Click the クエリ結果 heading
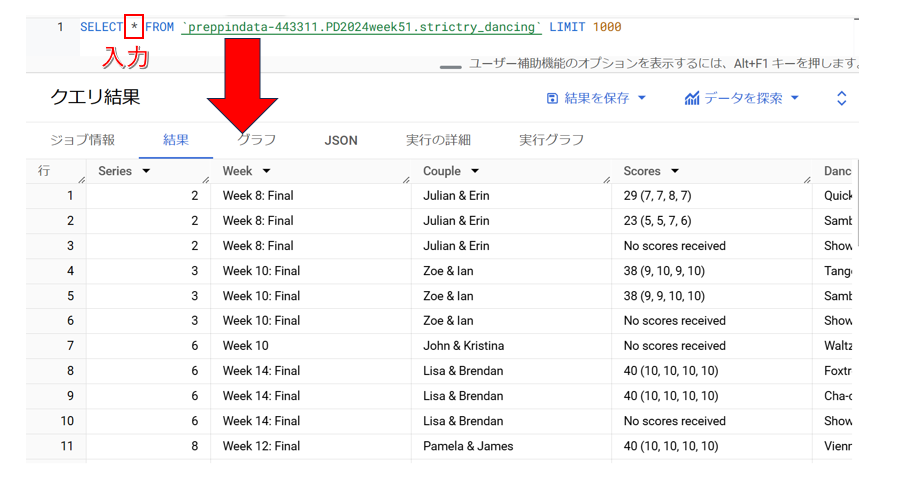 point(95,97)
